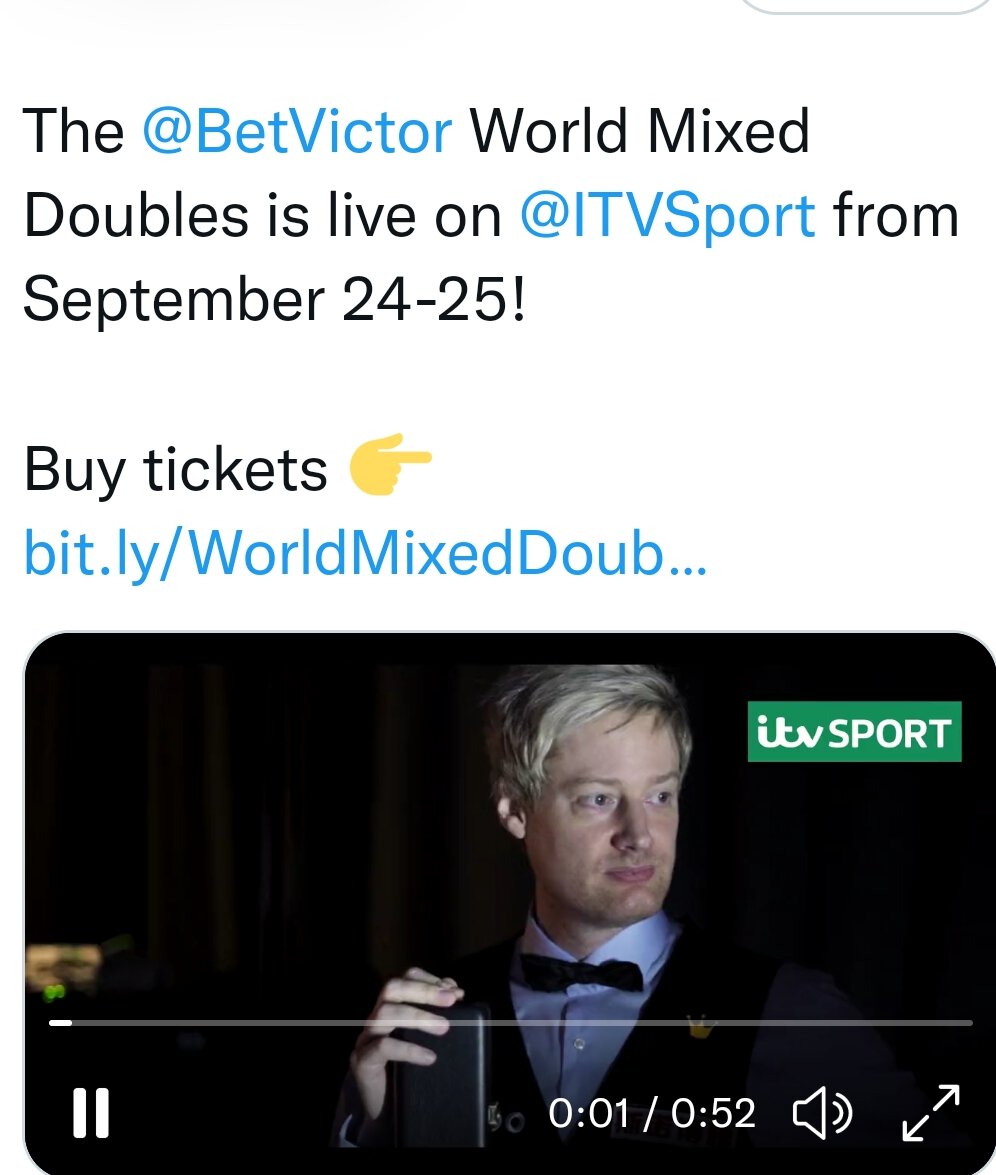Click the 0:01 / 0:52 time display
The image size is (996, 1175).
(651, 1113)
